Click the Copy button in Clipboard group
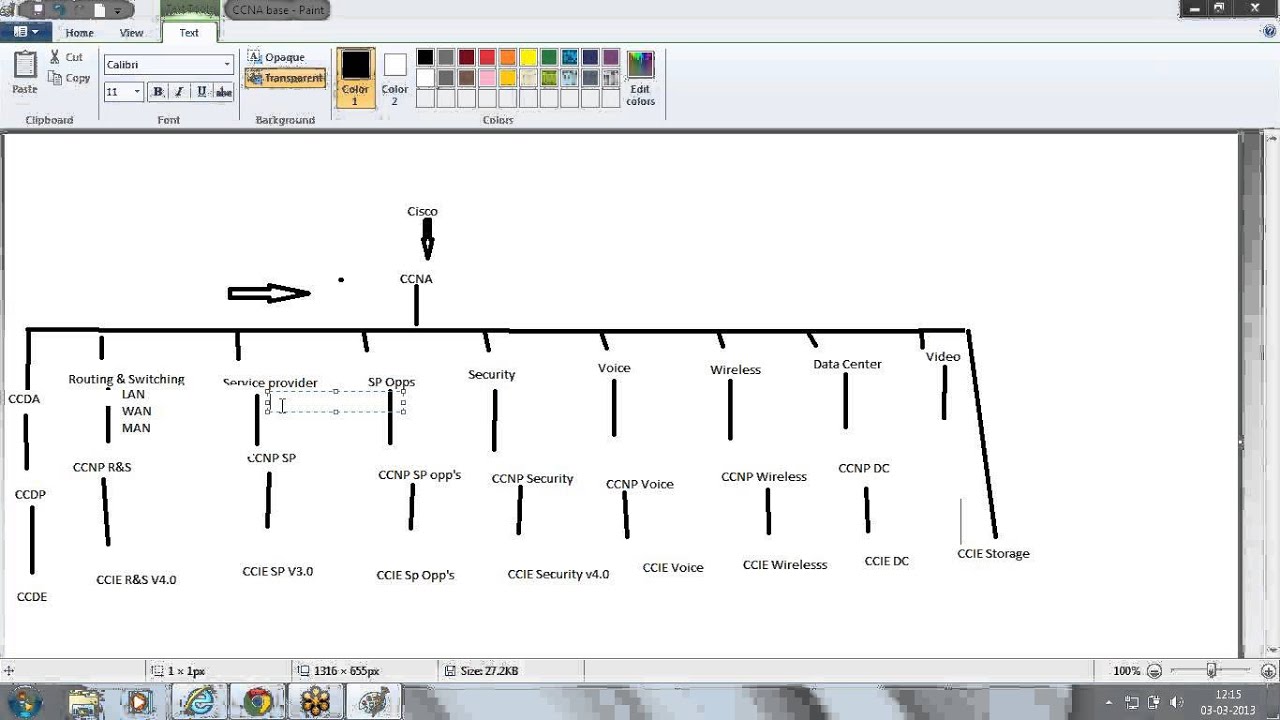 (x=70, y=78)
